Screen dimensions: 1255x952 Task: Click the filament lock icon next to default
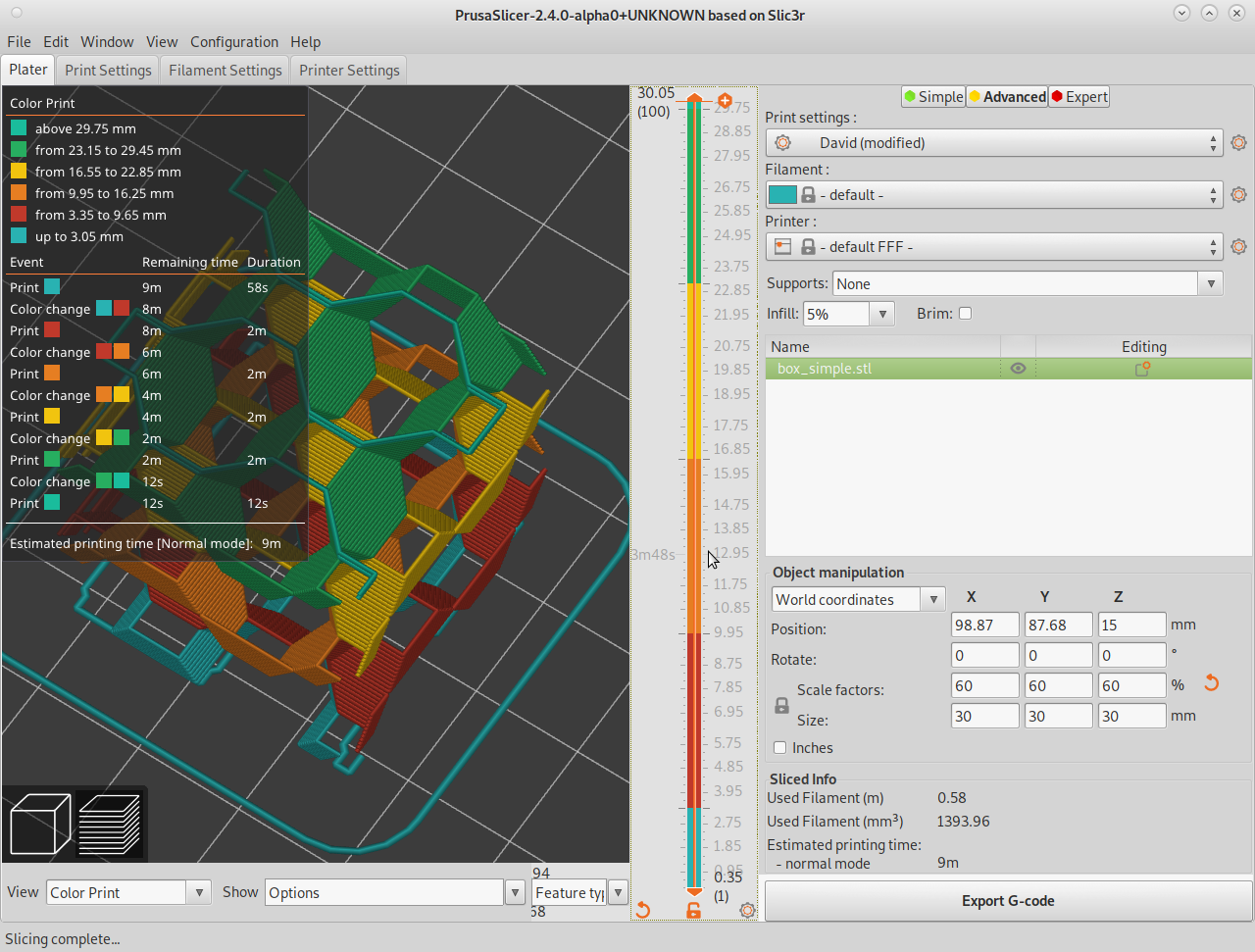[808, 194]
